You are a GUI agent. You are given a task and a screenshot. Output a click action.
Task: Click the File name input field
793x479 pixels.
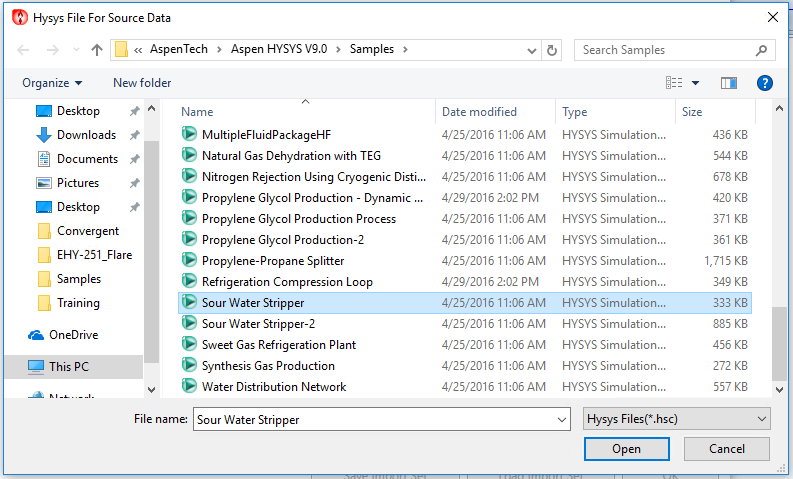(x=381, y=419)
